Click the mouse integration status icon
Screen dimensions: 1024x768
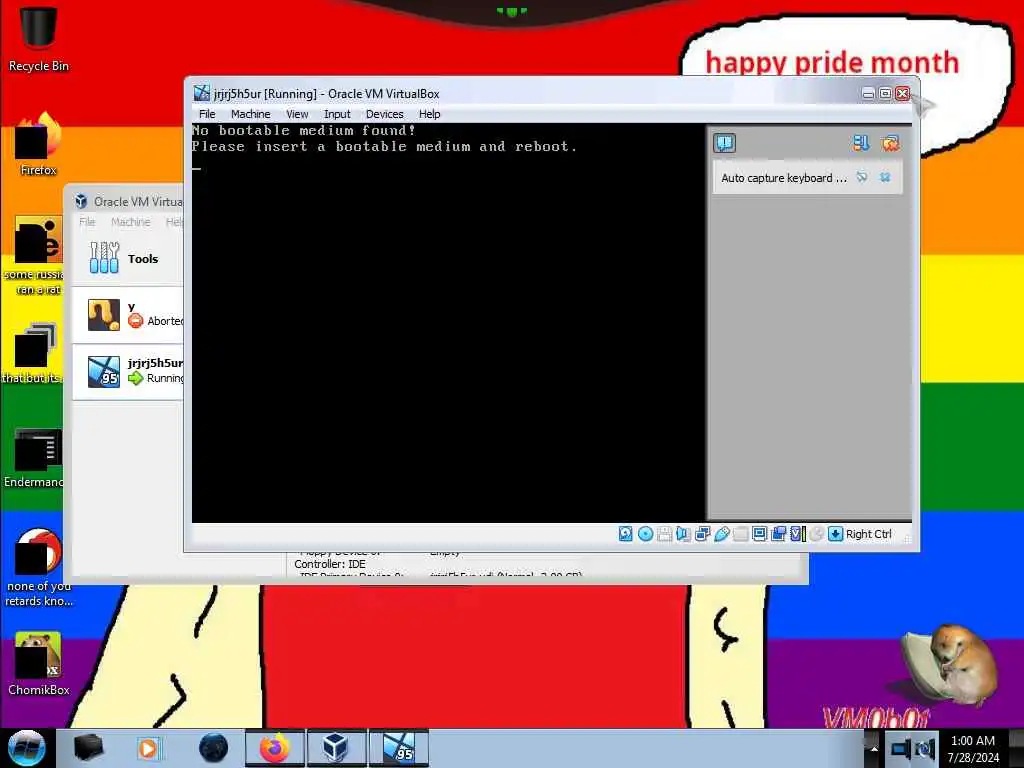tap(816, 534)
